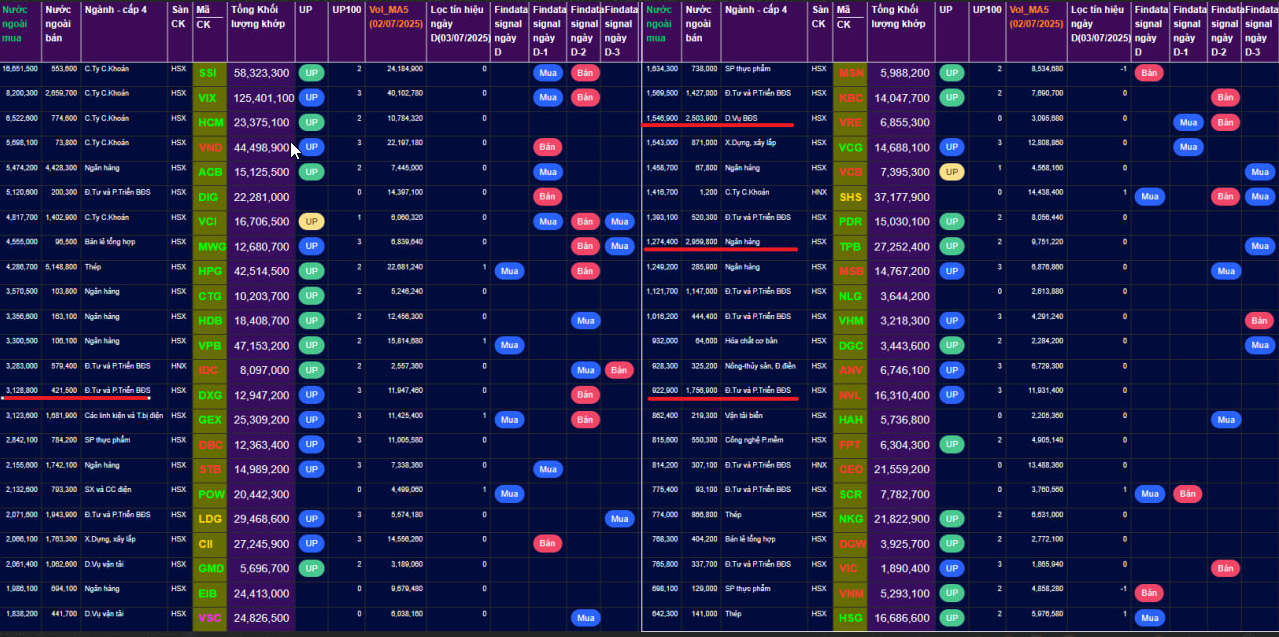The image size is (1279, 637).
Task: Select the GMD ticker cell
Action: pyautogui.click(x=210, y=568)
